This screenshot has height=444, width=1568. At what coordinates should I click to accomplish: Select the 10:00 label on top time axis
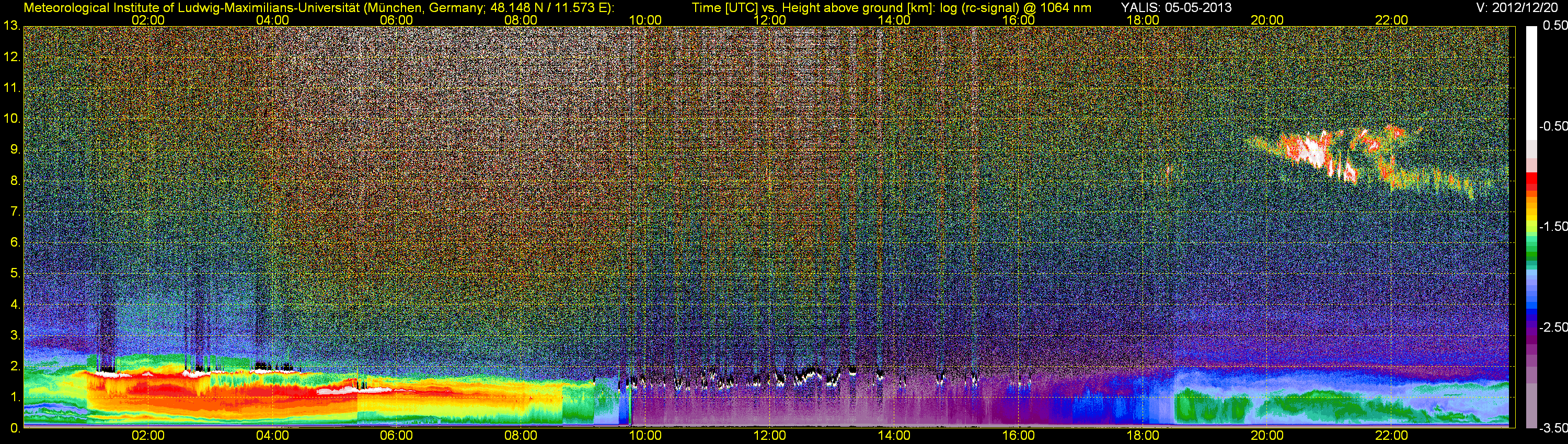(645, 20)
